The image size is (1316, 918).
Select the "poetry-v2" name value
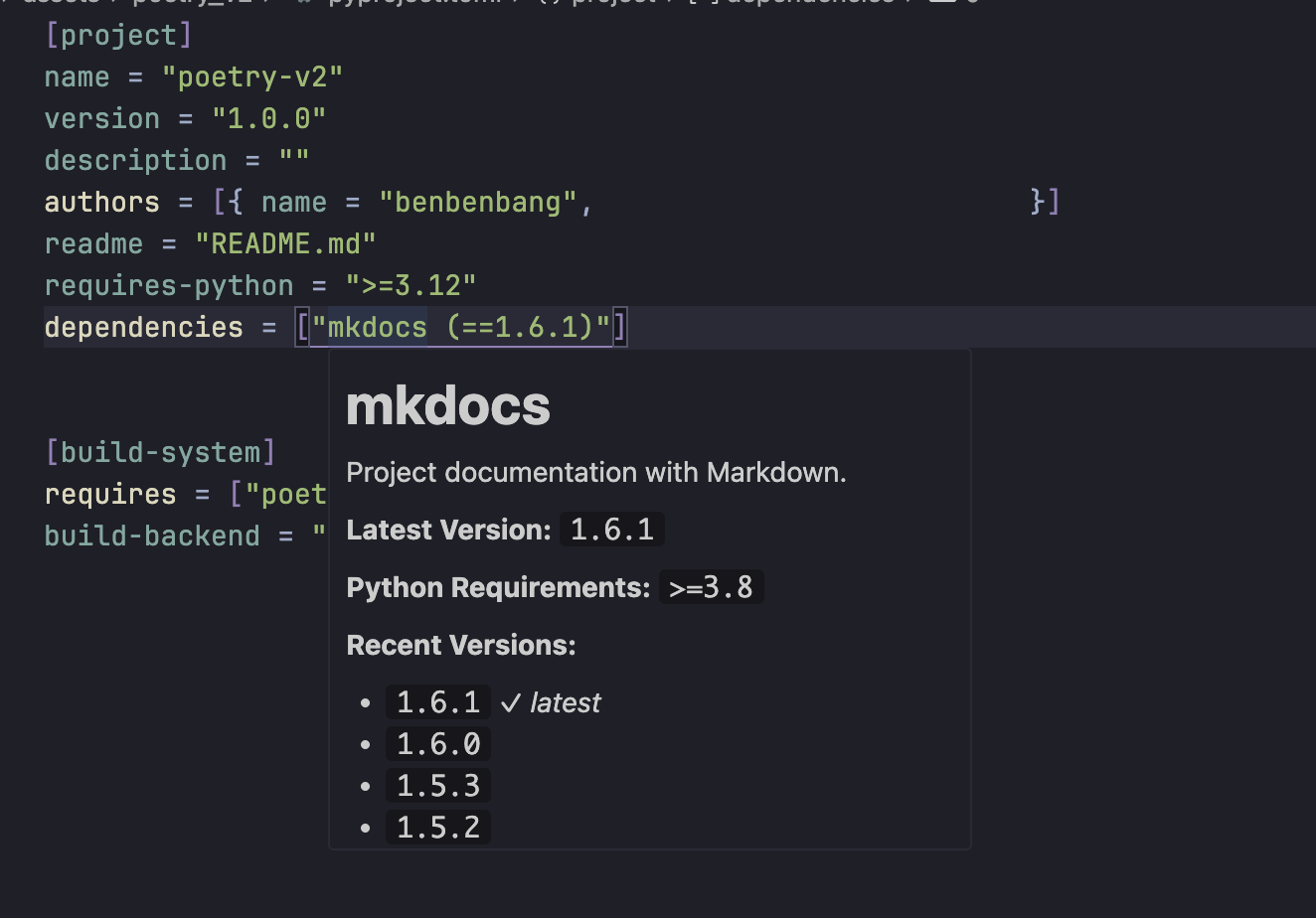click(252, 76)
